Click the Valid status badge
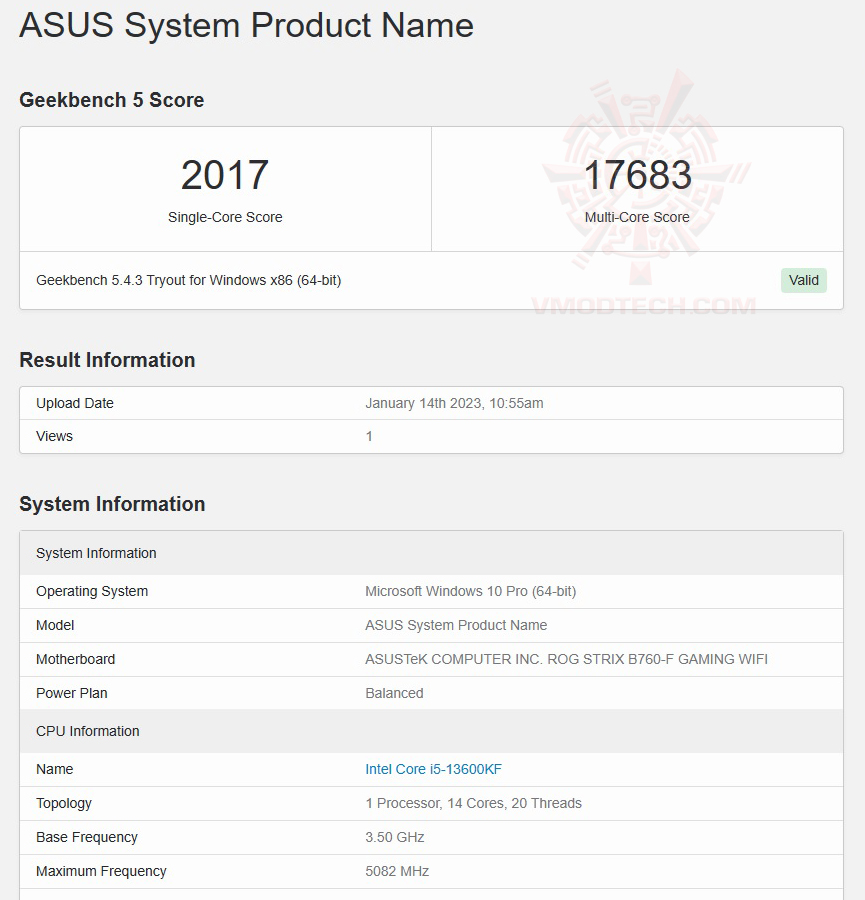The width and height of the screenshot is (865, 900). pos(803,280)
